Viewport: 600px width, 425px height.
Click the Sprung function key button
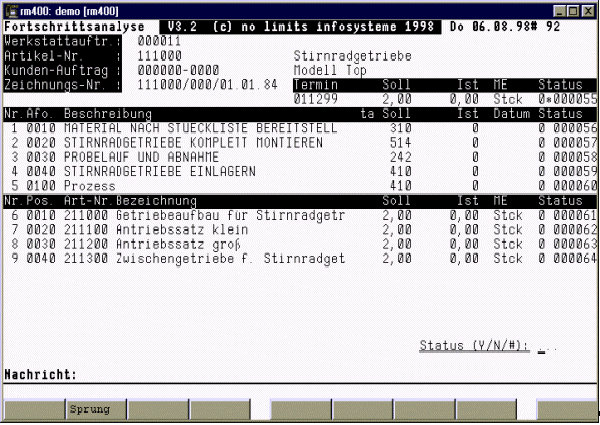pyautogui.click(x=96, y=410)
